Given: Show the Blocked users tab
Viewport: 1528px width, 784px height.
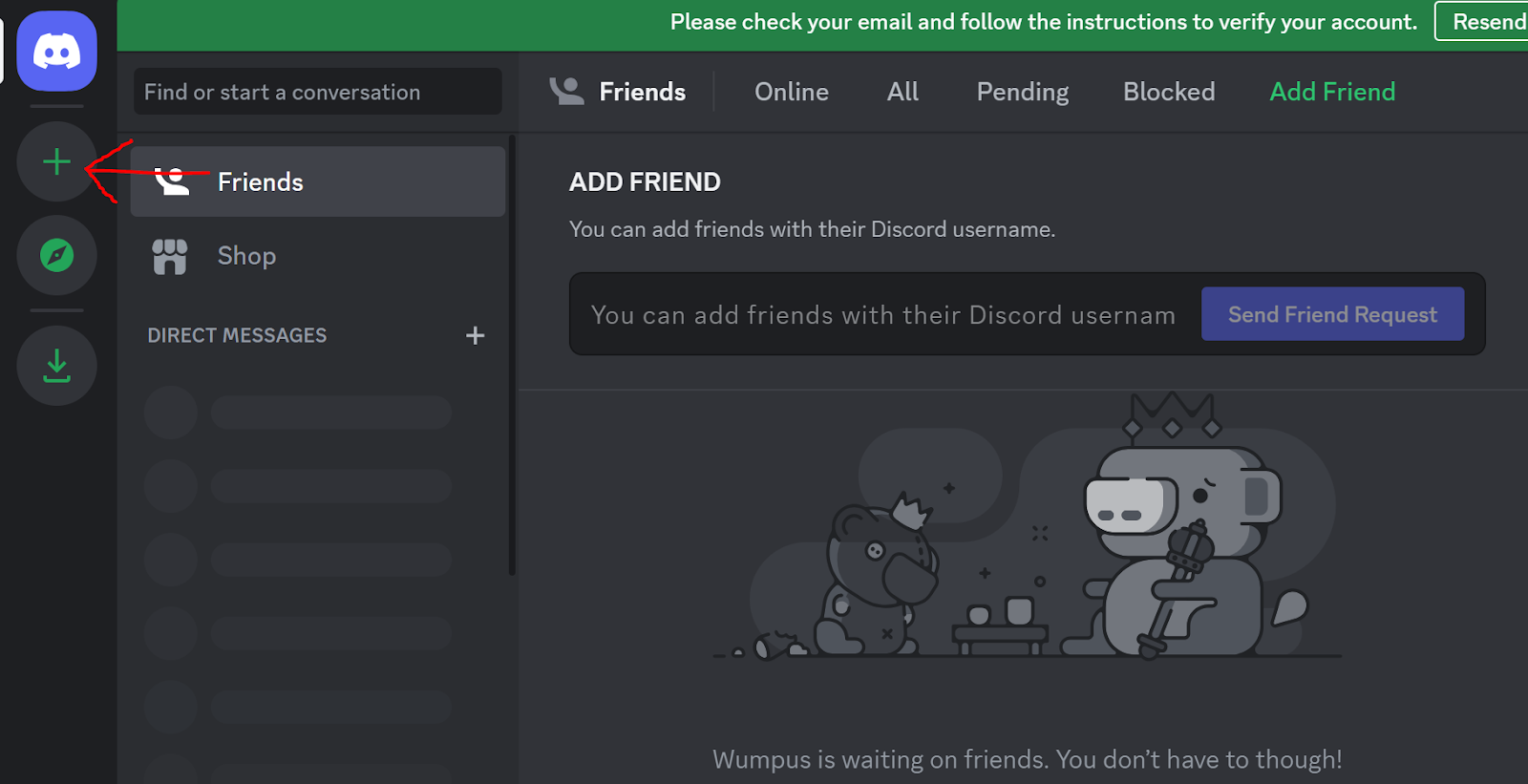Looking at the screenshot, I should click(x=1169, y=92).
